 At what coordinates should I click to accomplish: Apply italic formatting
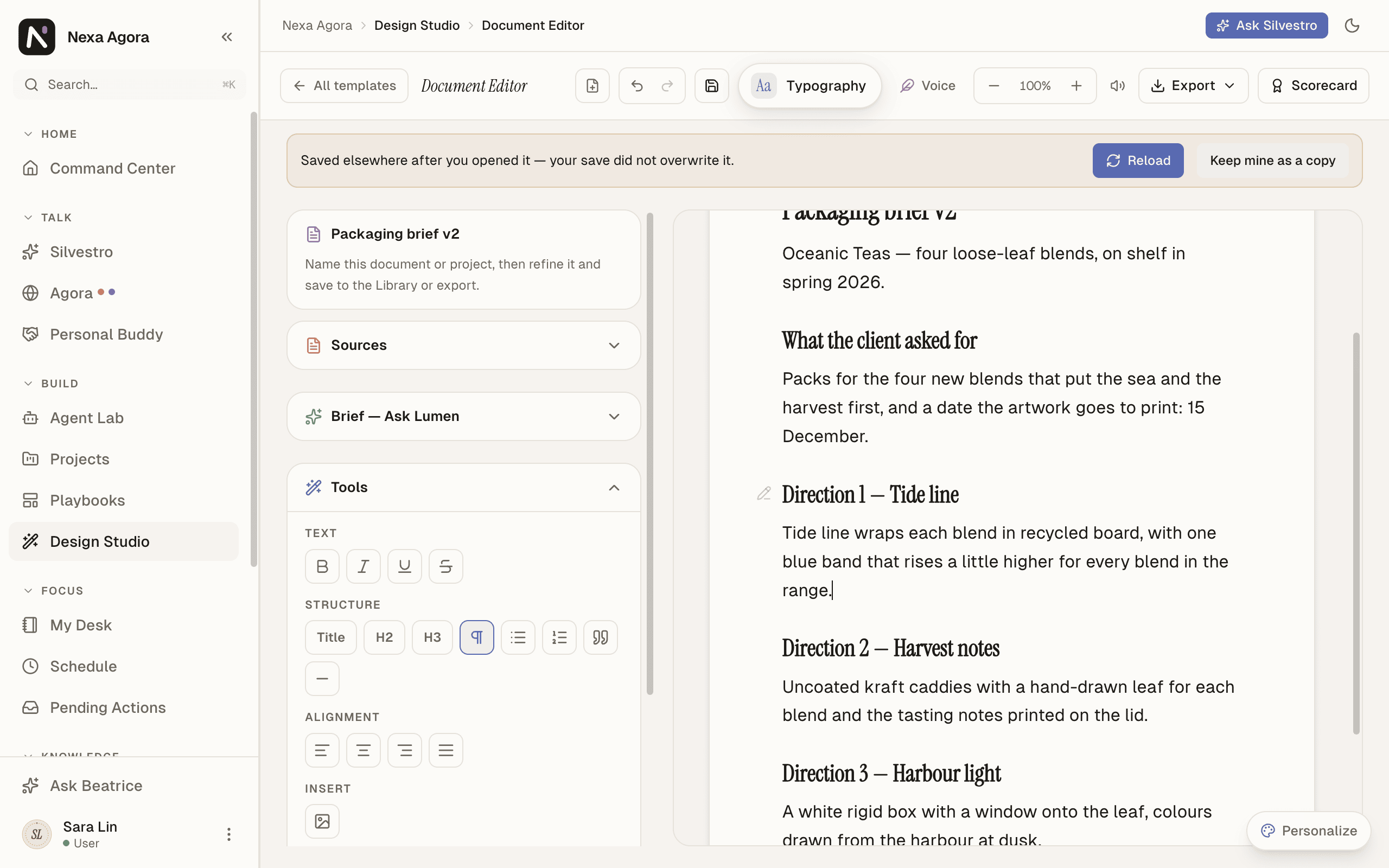363,566
